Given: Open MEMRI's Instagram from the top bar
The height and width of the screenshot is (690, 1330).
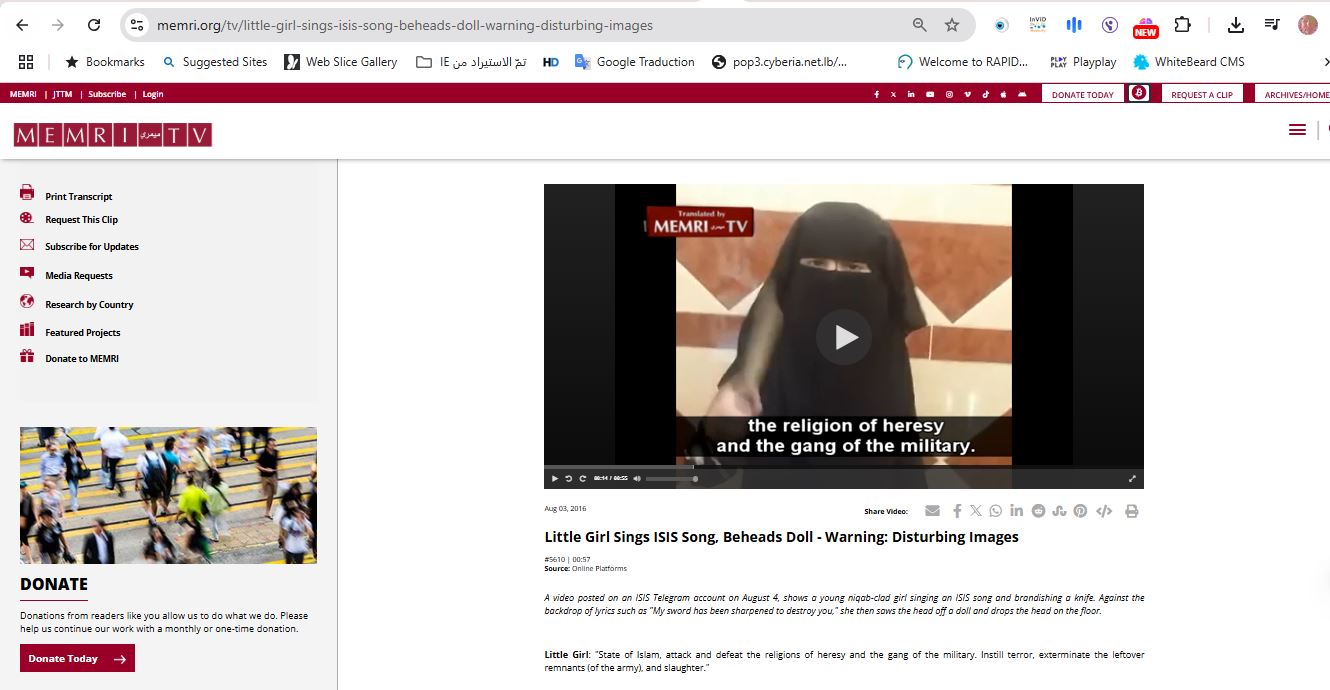Looking at the screenshot, I should [x=949, y=93].
